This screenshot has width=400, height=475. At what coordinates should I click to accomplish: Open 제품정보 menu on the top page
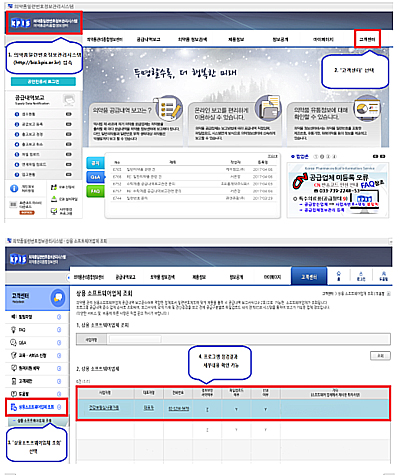[x=236, y=39]
